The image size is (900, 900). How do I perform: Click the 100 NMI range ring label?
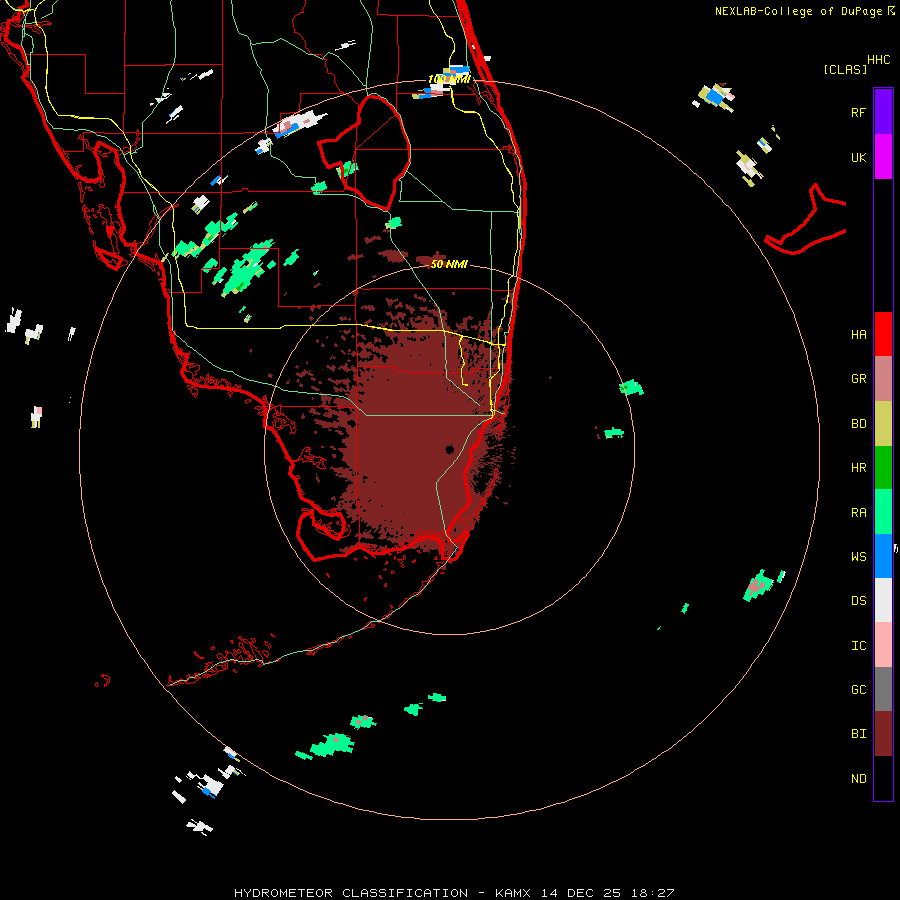tap(449, 79)
